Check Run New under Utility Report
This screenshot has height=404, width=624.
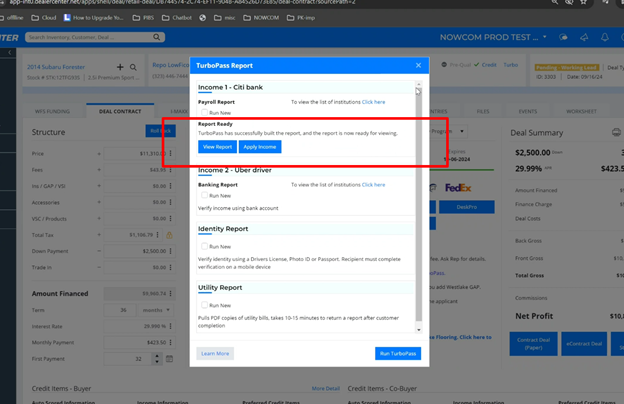(x=205, y=305)
